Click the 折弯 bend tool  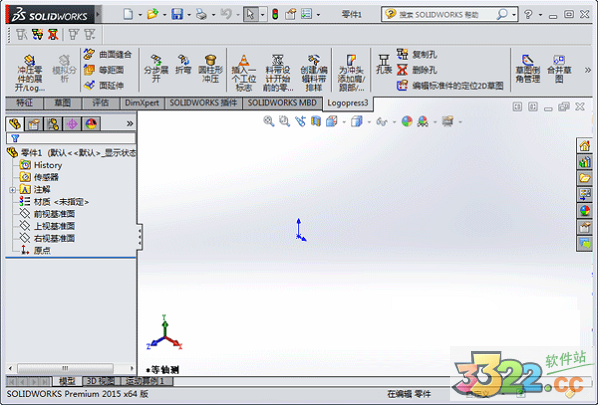click(183, 64)
